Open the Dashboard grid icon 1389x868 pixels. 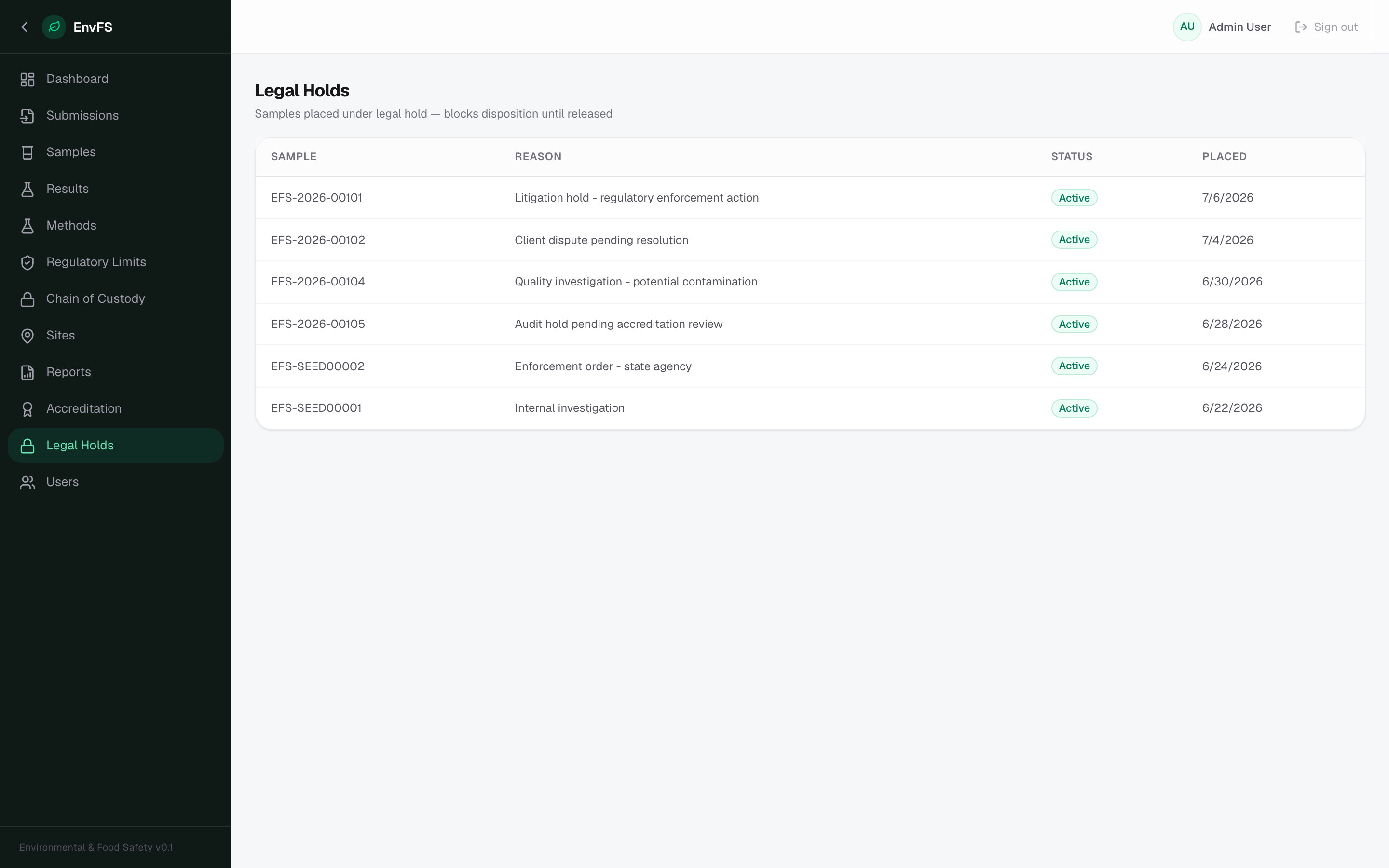coord(27,79)
